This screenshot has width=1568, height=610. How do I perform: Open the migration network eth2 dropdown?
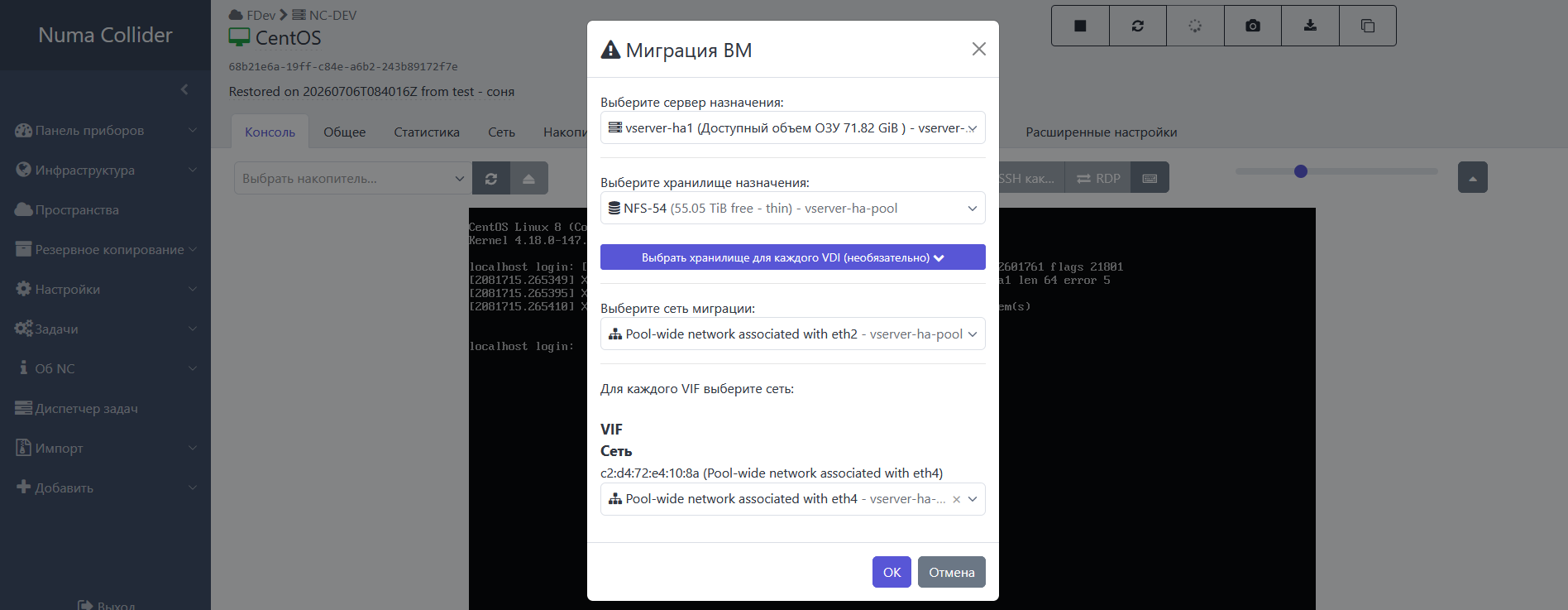[x=793, y=334]
